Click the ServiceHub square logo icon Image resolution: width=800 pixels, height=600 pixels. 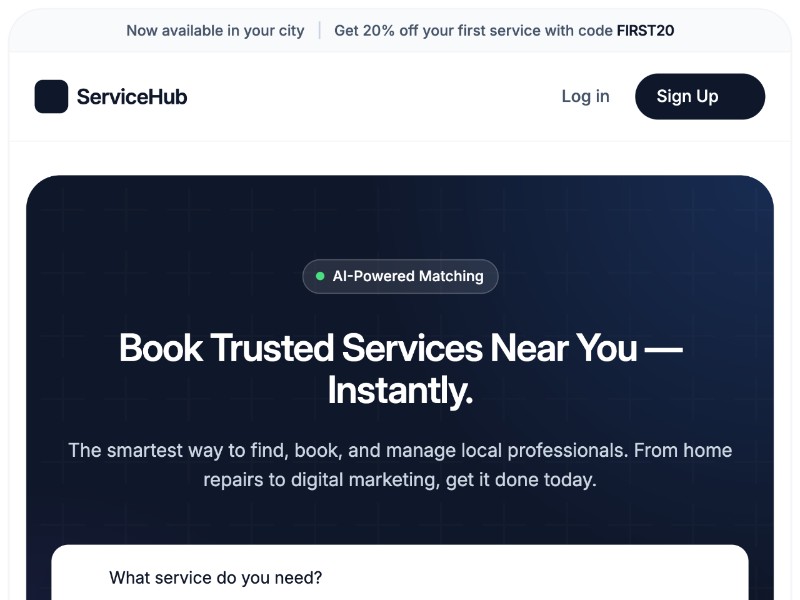coord(51,96)
